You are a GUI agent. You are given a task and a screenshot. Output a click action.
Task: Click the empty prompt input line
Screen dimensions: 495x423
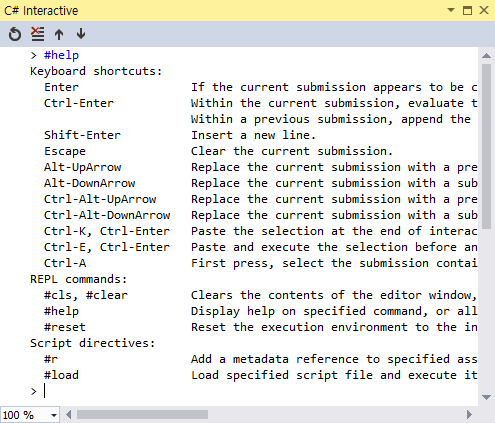pos(253,391)
